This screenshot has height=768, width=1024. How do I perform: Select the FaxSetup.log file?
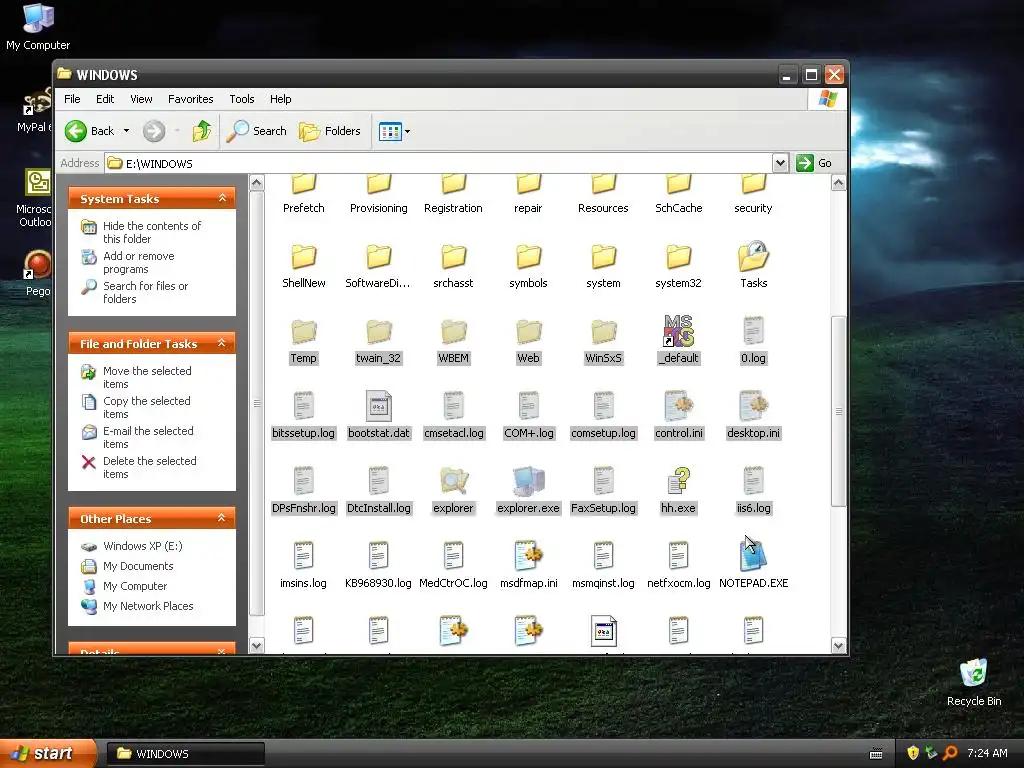click(603, 491)
